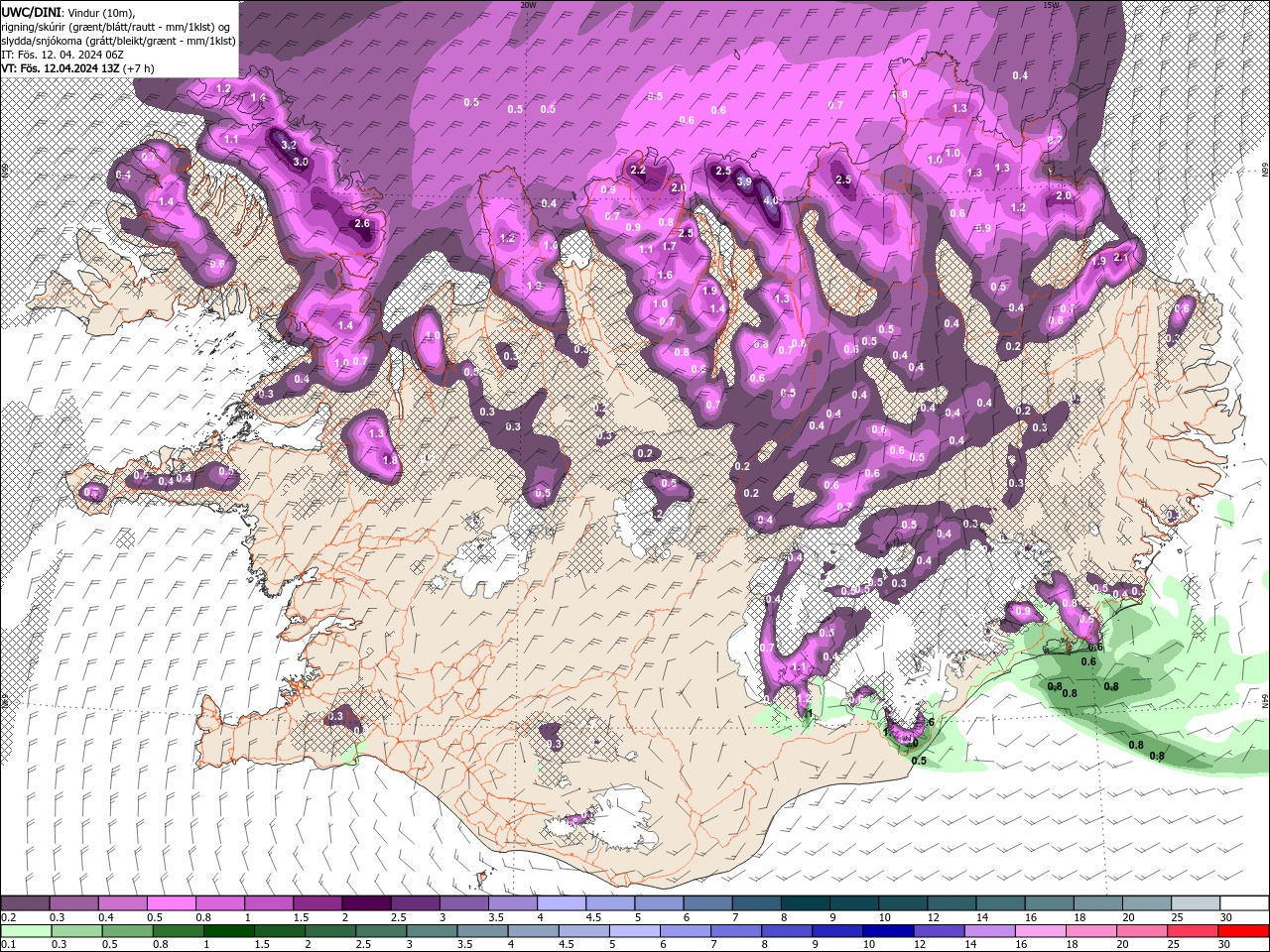Image resolution: width=1270 pixels, height=952 pixels.
Task: Click the 4.0 snowfall value on the map
Action: click(x=773, y=200)
